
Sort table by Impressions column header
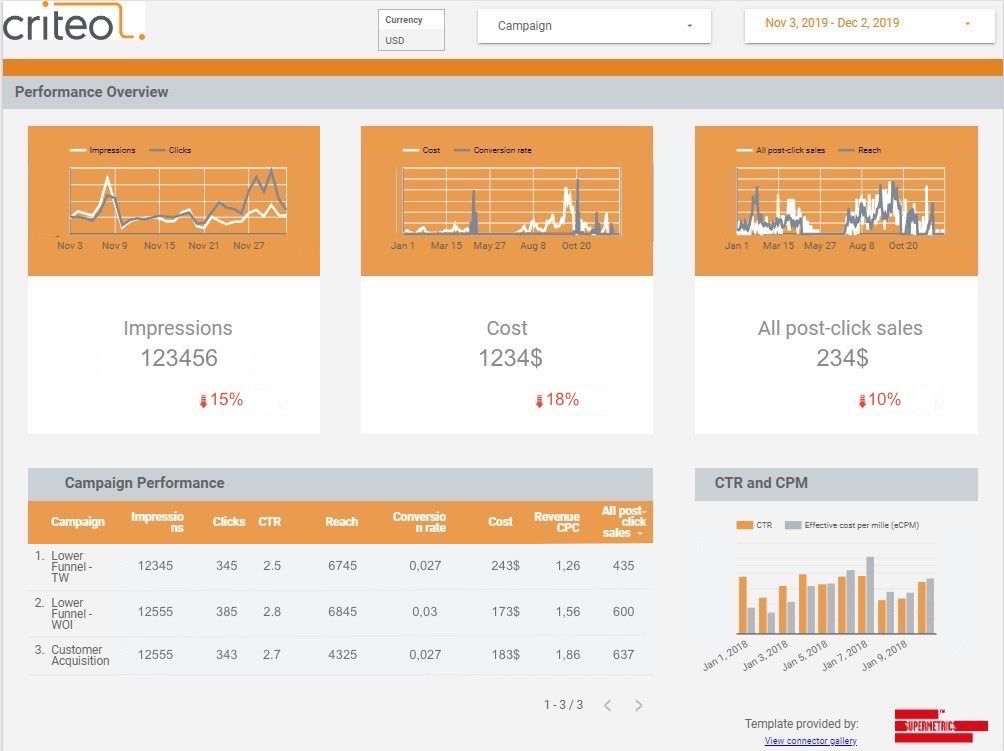(x=157, y=521)
